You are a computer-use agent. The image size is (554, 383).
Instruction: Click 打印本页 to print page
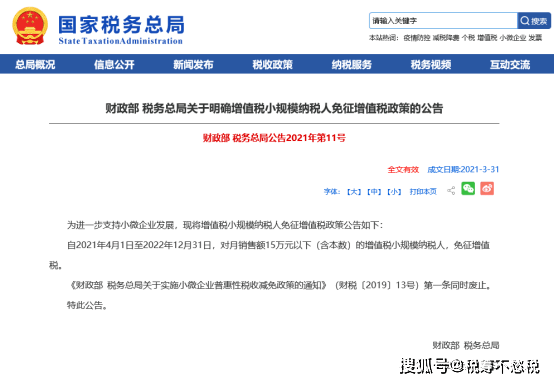[423, 192]
